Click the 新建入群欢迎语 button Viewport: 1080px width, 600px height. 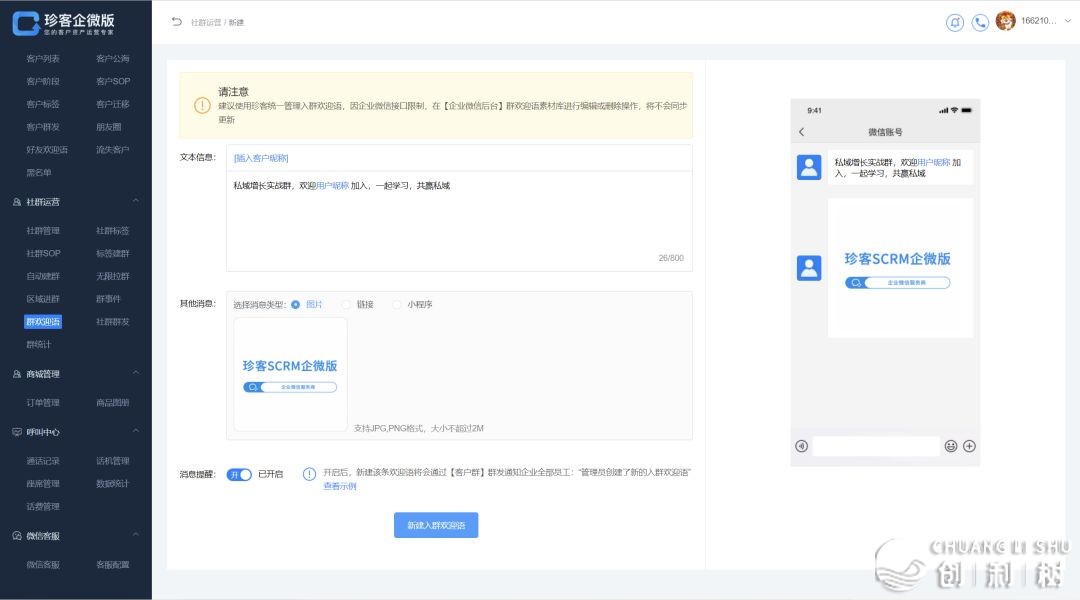point(436,525)
